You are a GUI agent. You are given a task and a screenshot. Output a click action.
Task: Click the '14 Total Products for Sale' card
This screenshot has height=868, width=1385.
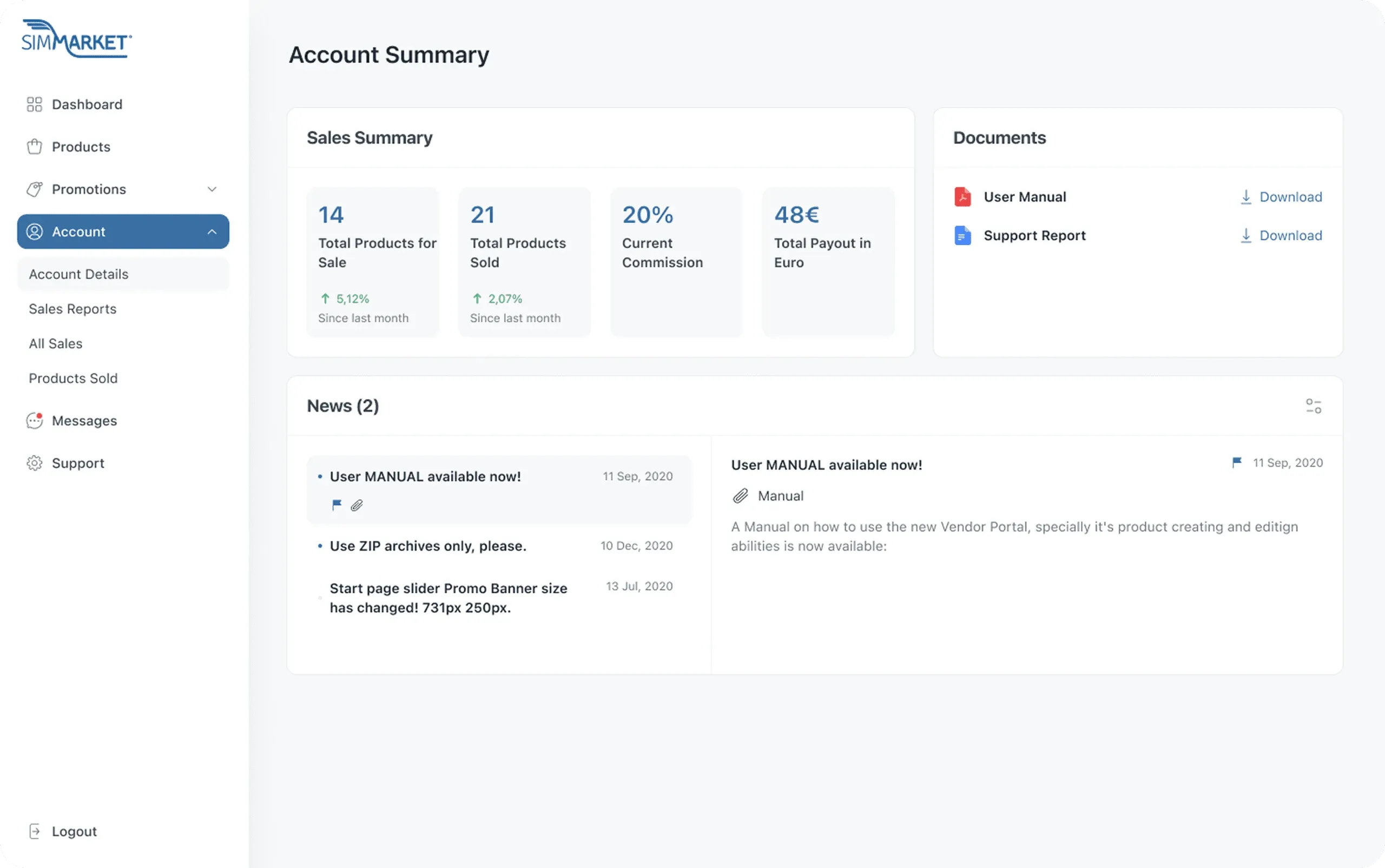pyautogui.click(x=373, y=262)
